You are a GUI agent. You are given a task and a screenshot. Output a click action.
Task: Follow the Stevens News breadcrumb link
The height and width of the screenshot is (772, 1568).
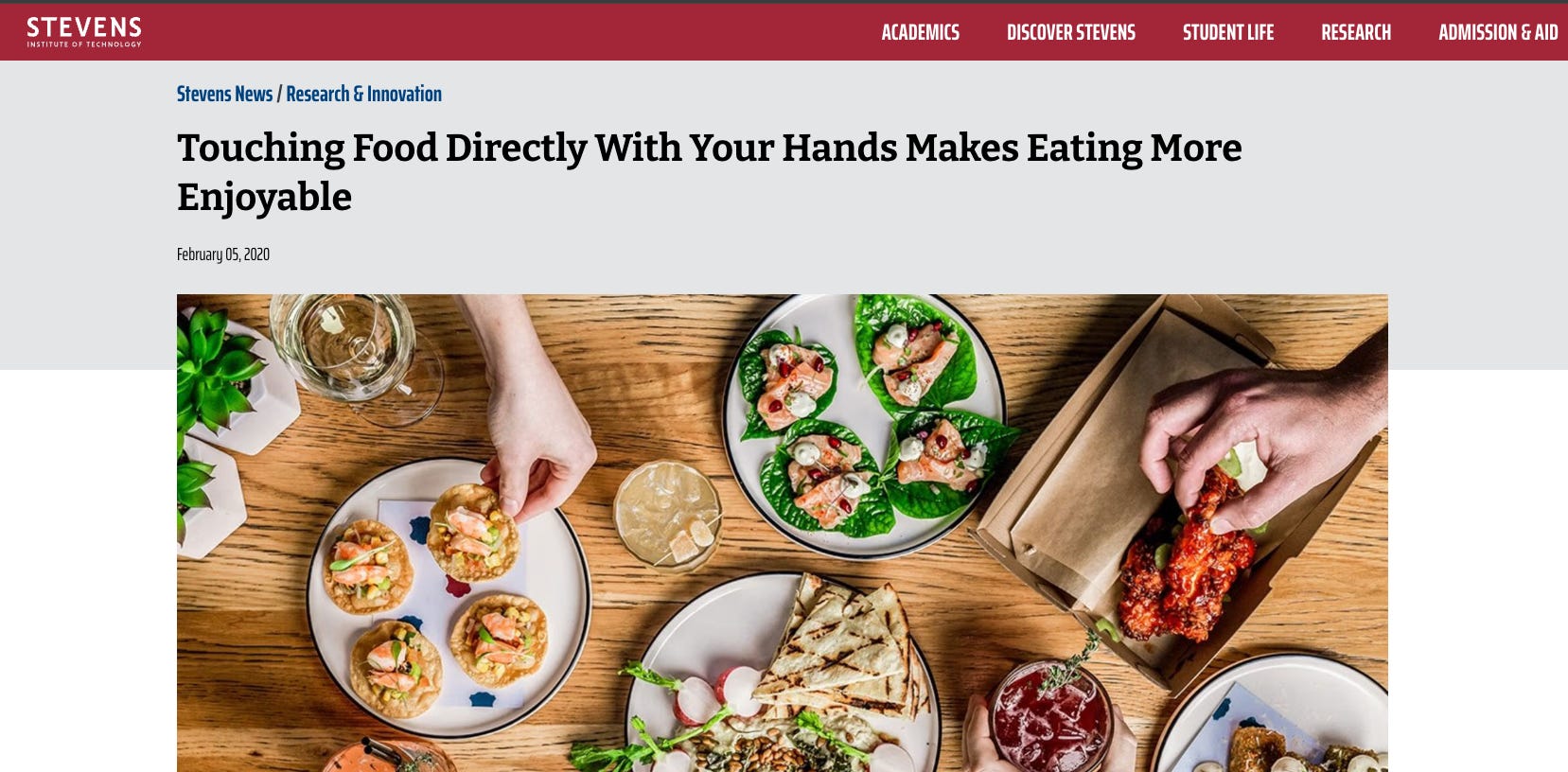224,94
